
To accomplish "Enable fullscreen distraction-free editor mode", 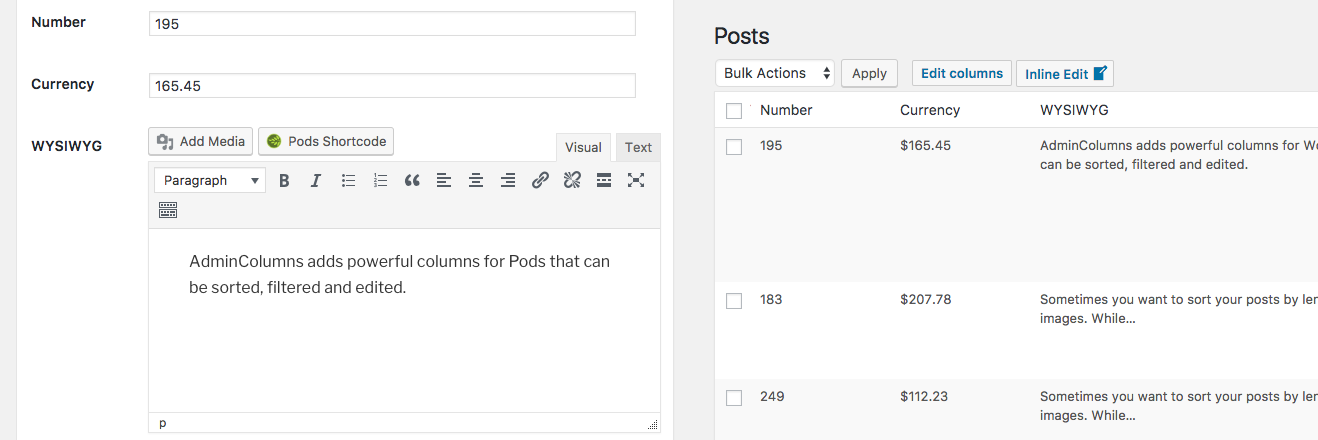I will point(636,181).
